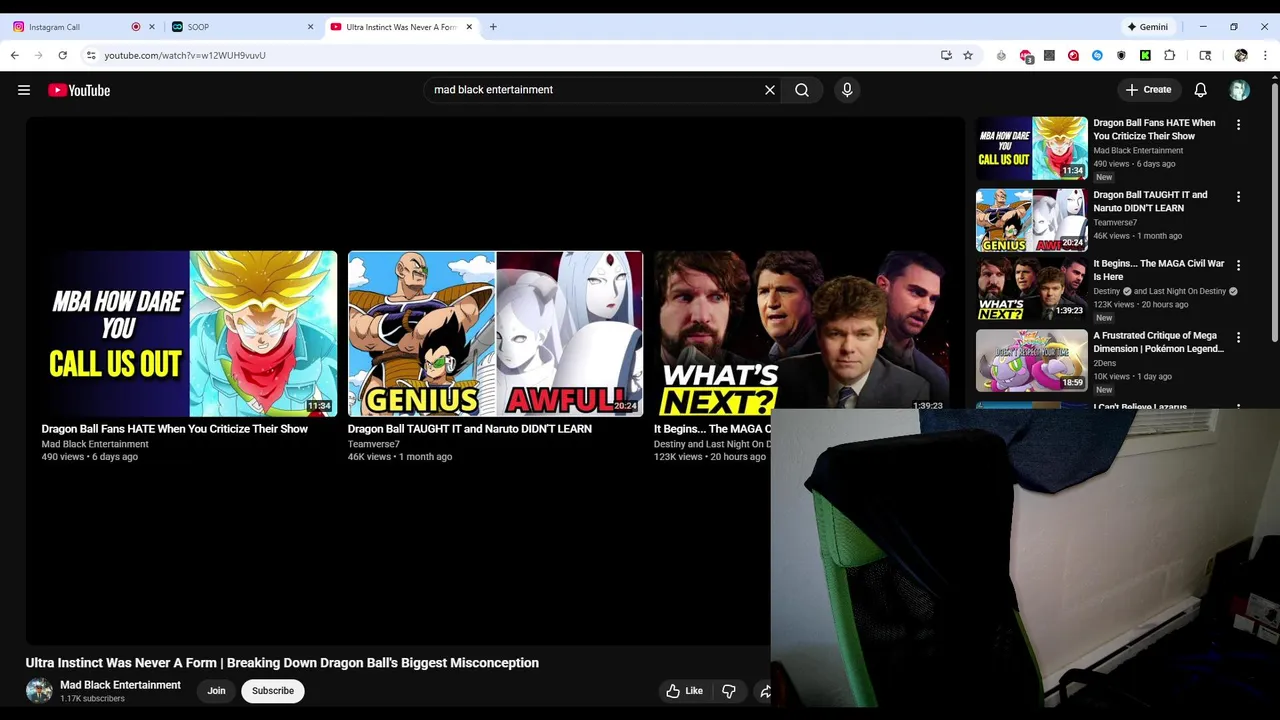Image resolution: width=1280 pixels, height=720 pixels.
Task: Open options for 'Frustrated Critique' sidebar video
Action: point(1238,337)
